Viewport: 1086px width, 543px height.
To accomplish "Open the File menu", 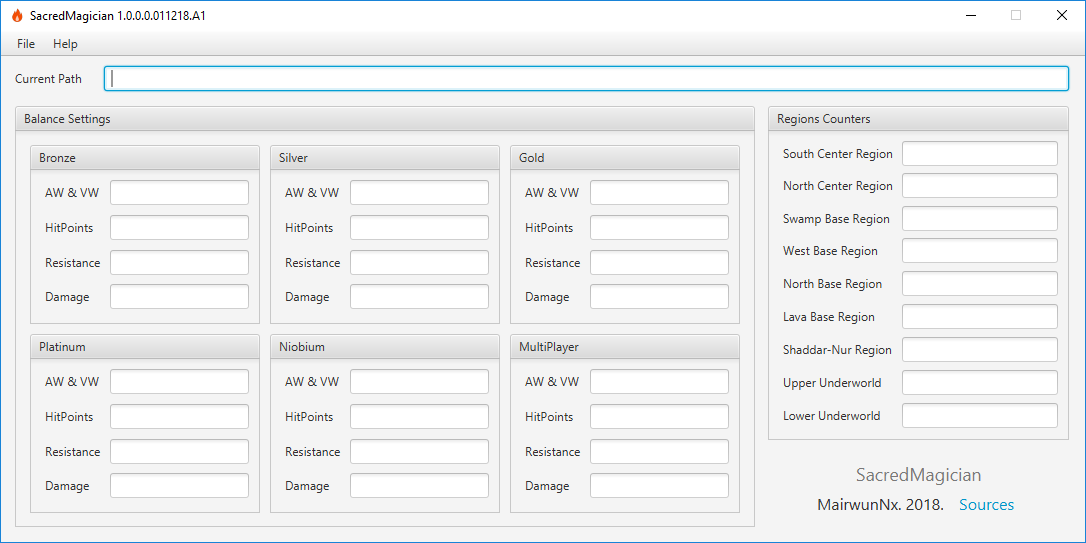I will [x=26, y=44].
